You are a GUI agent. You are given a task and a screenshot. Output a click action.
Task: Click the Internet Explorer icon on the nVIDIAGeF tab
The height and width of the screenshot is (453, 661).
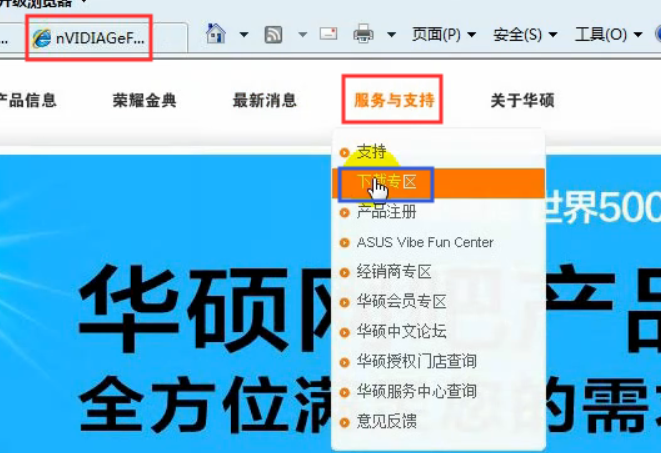[42, 38]
